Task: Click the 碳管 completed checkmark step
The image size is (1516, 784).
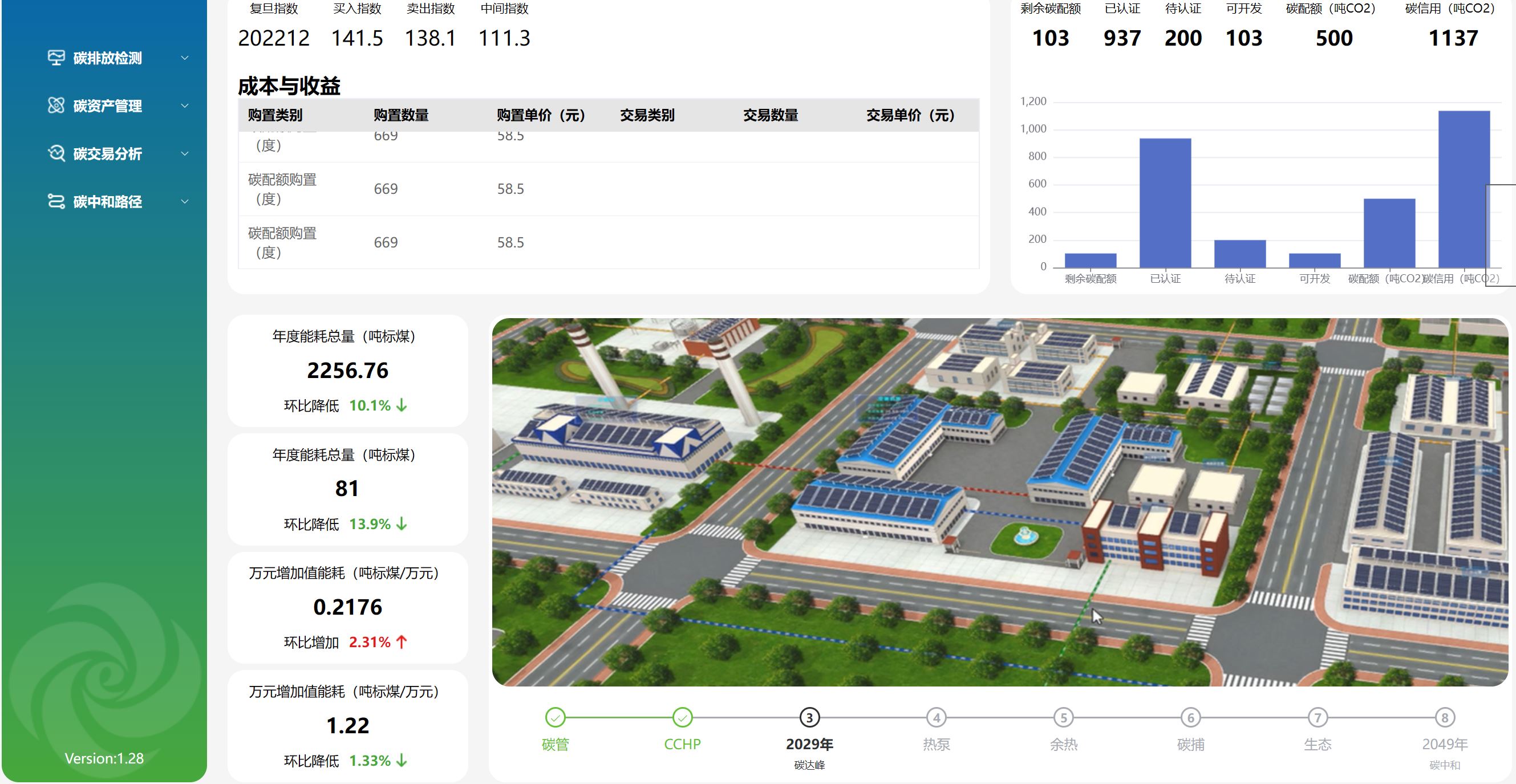Action: [x=555, y=717]
